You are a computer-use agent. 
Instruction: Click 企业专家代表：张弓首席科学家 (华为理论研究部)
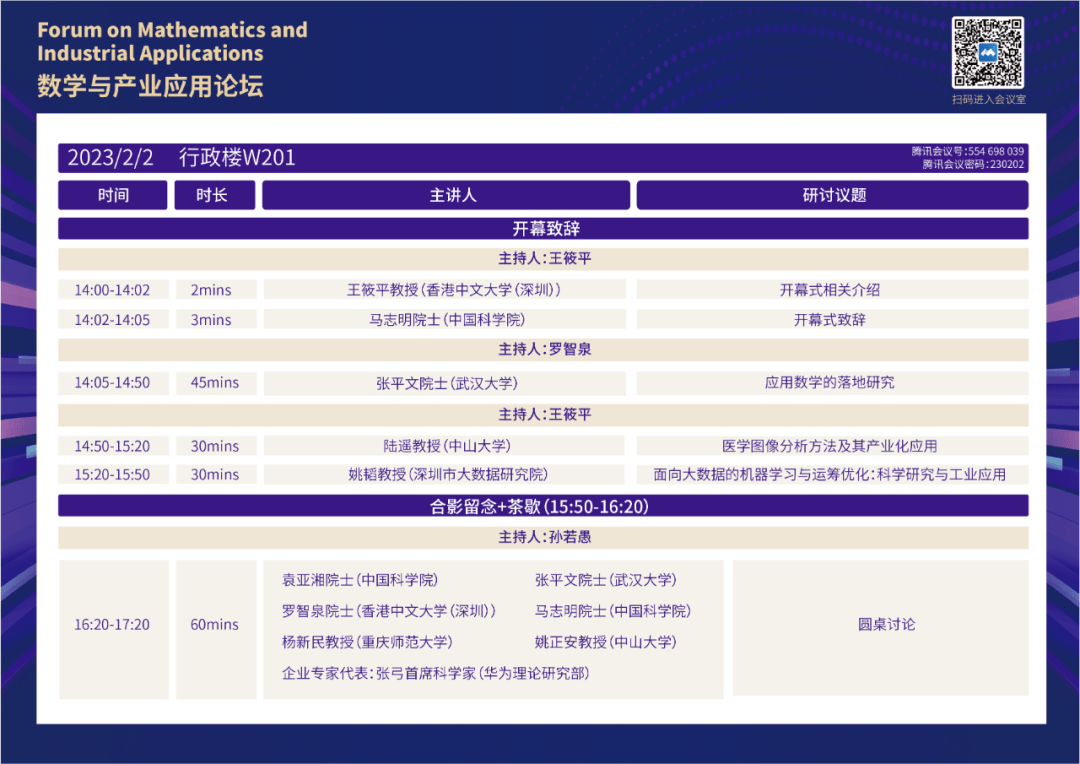point(436,673)
